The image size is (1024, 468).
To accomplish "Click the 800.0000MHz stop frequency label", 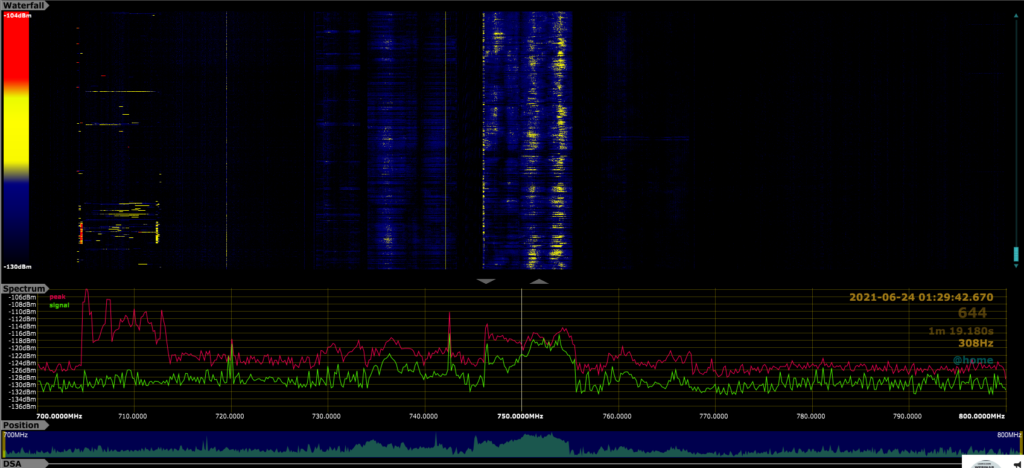I will (982, 416).
